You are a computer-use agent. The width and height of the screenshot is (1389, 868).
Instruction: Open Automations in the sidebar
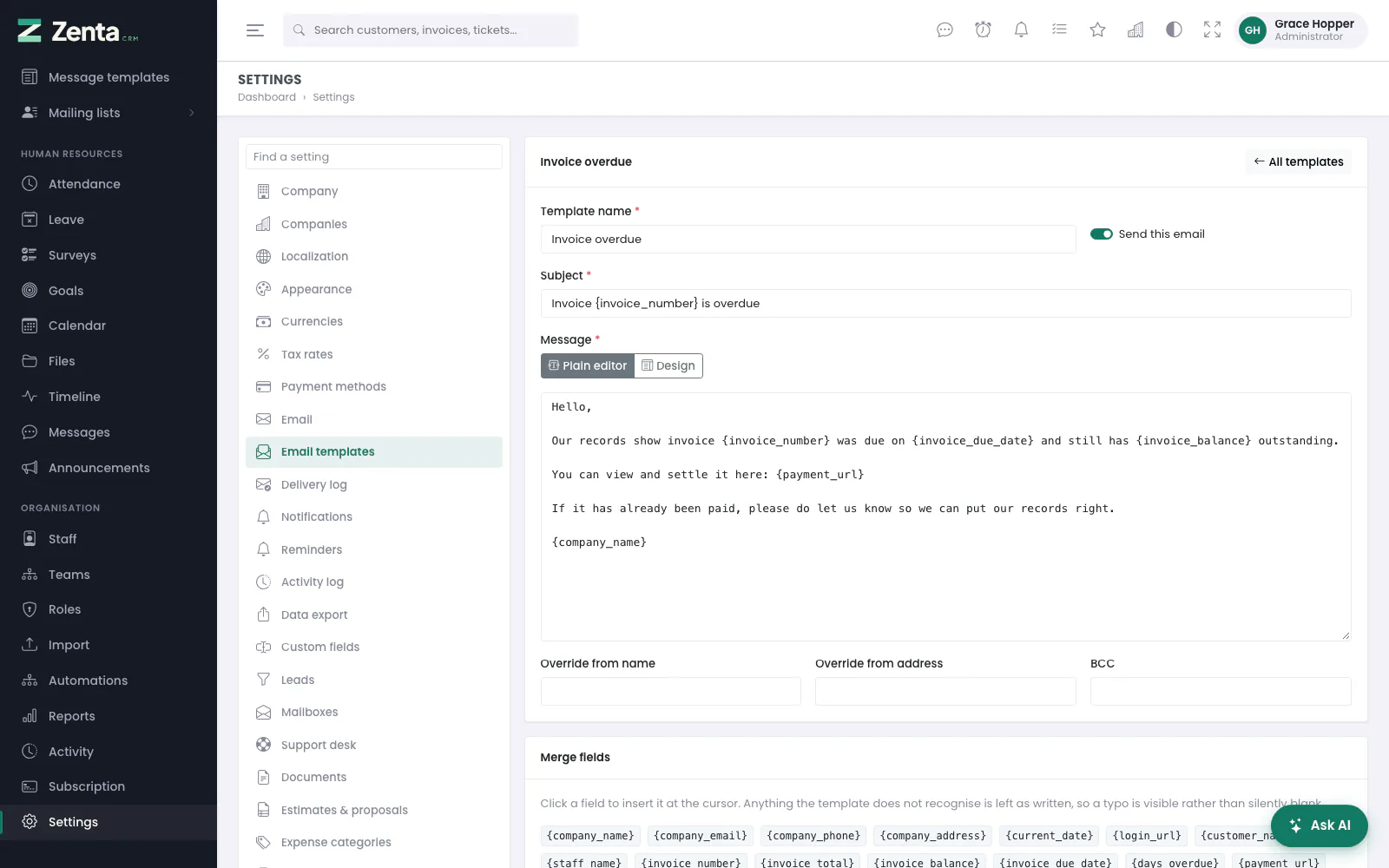click(109, 681)
